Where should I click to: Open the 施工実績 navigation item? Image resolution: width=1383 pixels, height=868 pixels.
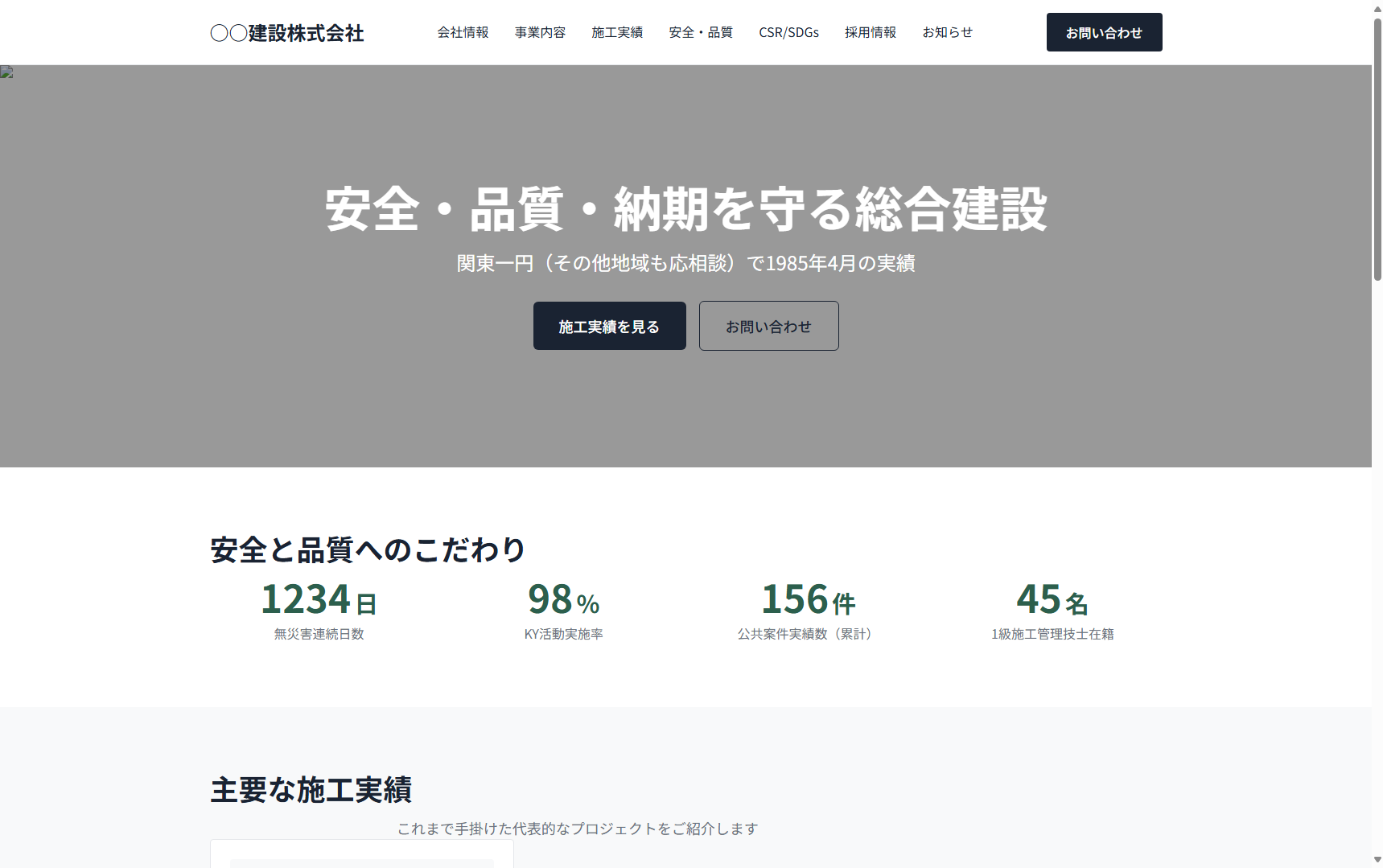coord(617,32)
